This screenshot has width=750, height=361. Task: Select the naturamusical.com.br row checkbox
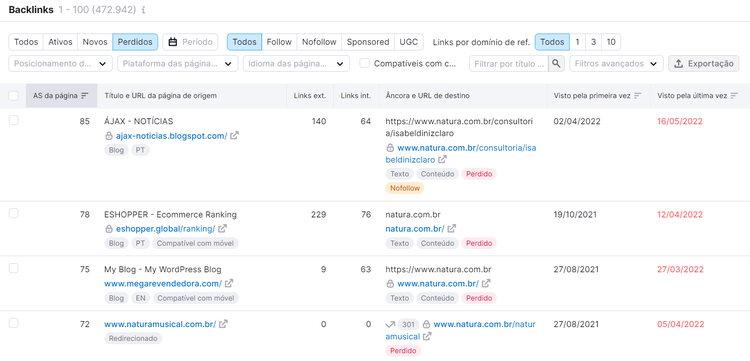(x=13, y=323)
